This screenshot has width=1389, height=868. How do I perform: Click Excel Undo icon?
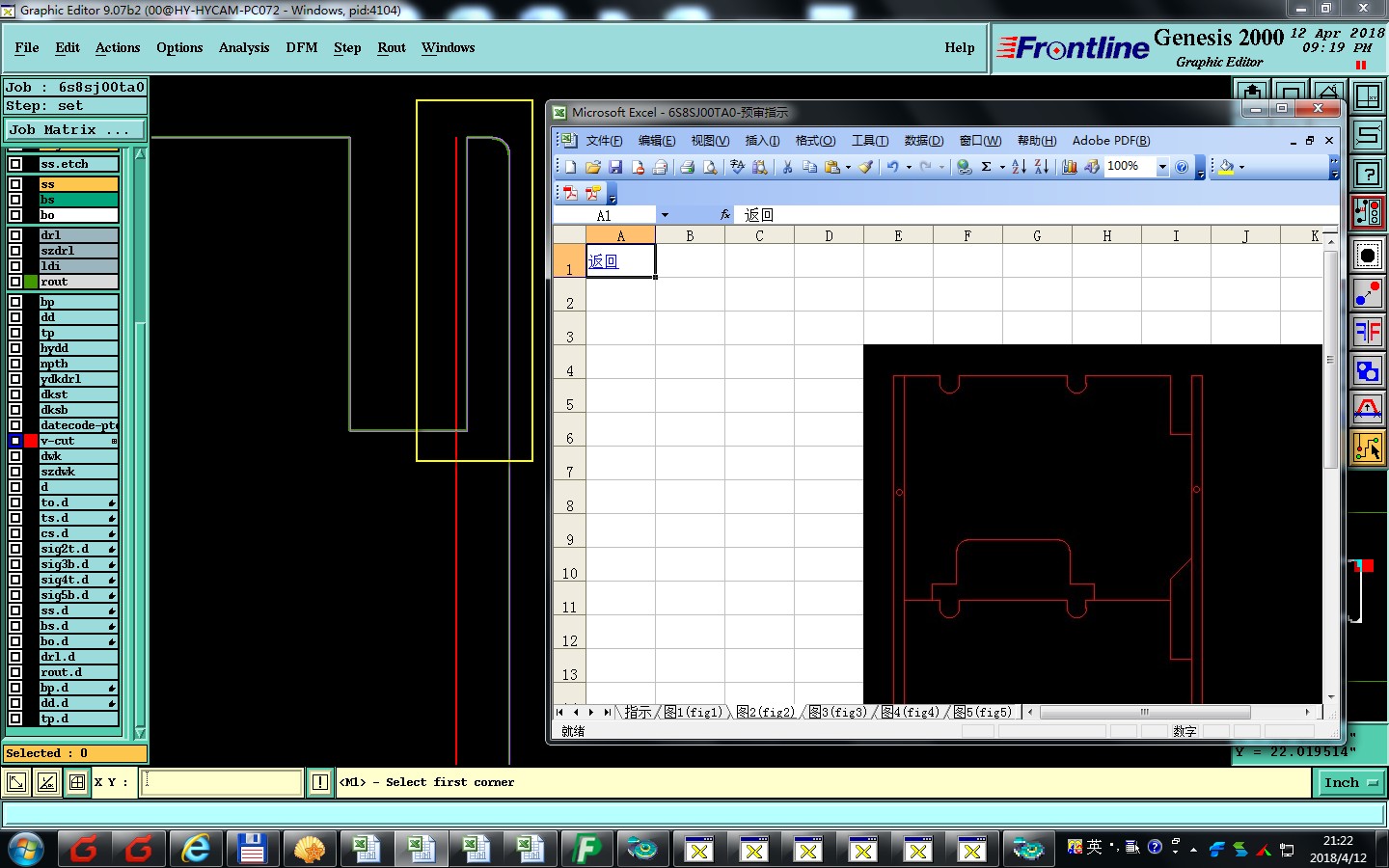coord(893,167)
